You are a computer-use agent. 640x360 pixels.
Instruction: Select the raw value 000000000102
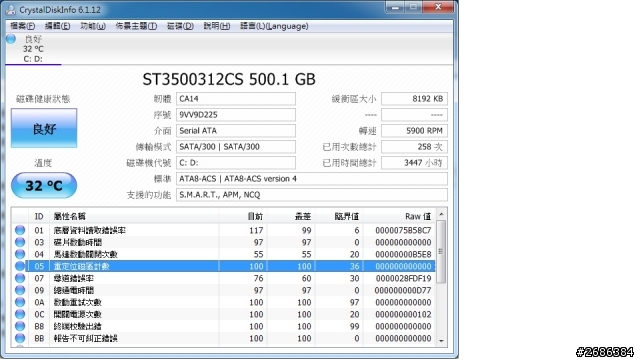point(403,314)
